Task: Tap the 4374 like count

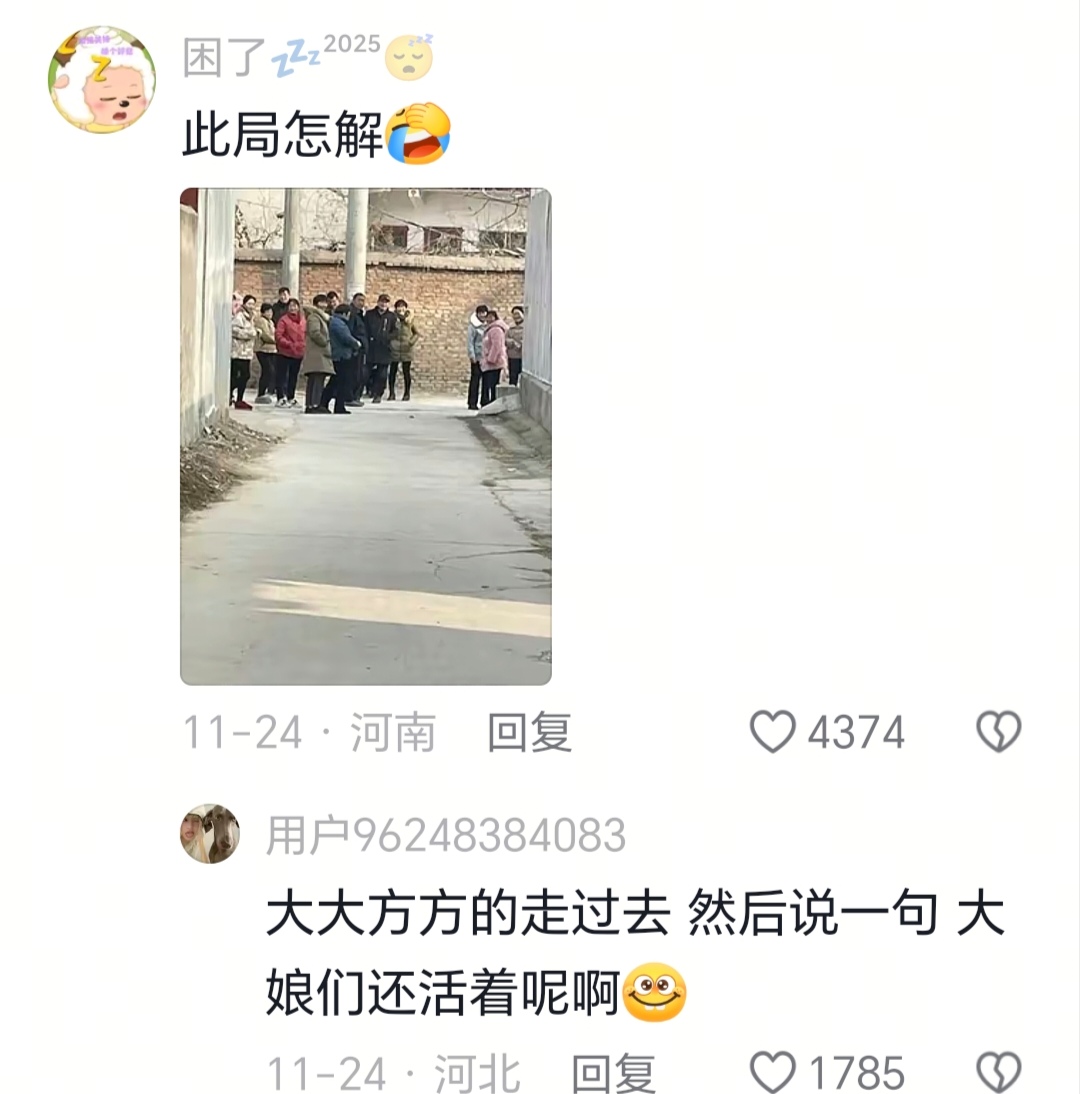Action: [856, 733]
